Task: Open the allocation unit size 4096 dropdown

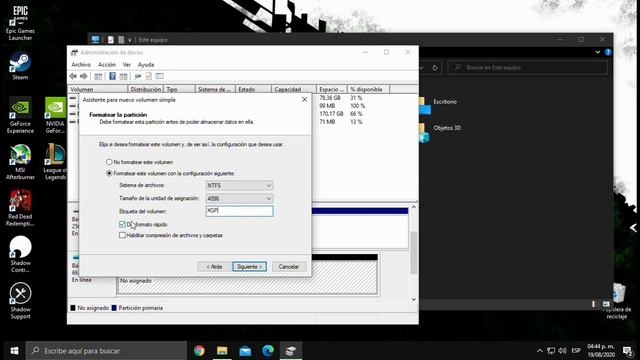Action: (x=239, y=198)
